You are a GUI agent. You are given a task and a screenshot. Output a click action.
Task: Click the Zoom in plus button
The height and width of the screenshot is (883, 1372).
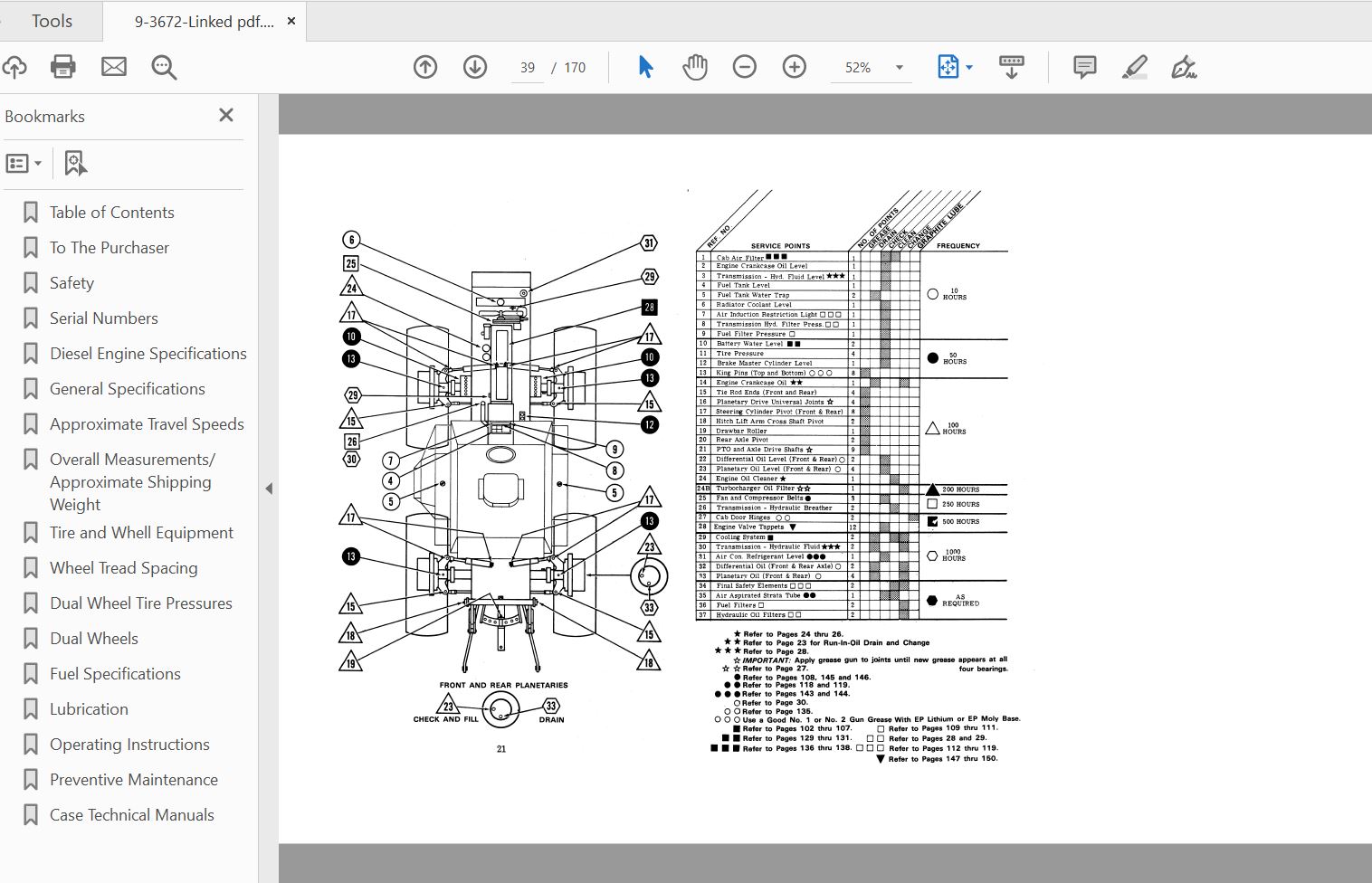pyautogui.click(x=795, y=67)
